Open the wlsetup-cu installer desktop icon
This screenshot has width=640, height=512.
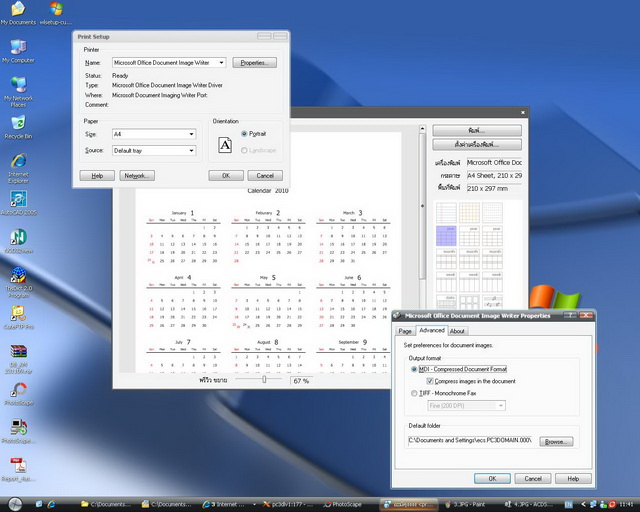click(56, 12)
